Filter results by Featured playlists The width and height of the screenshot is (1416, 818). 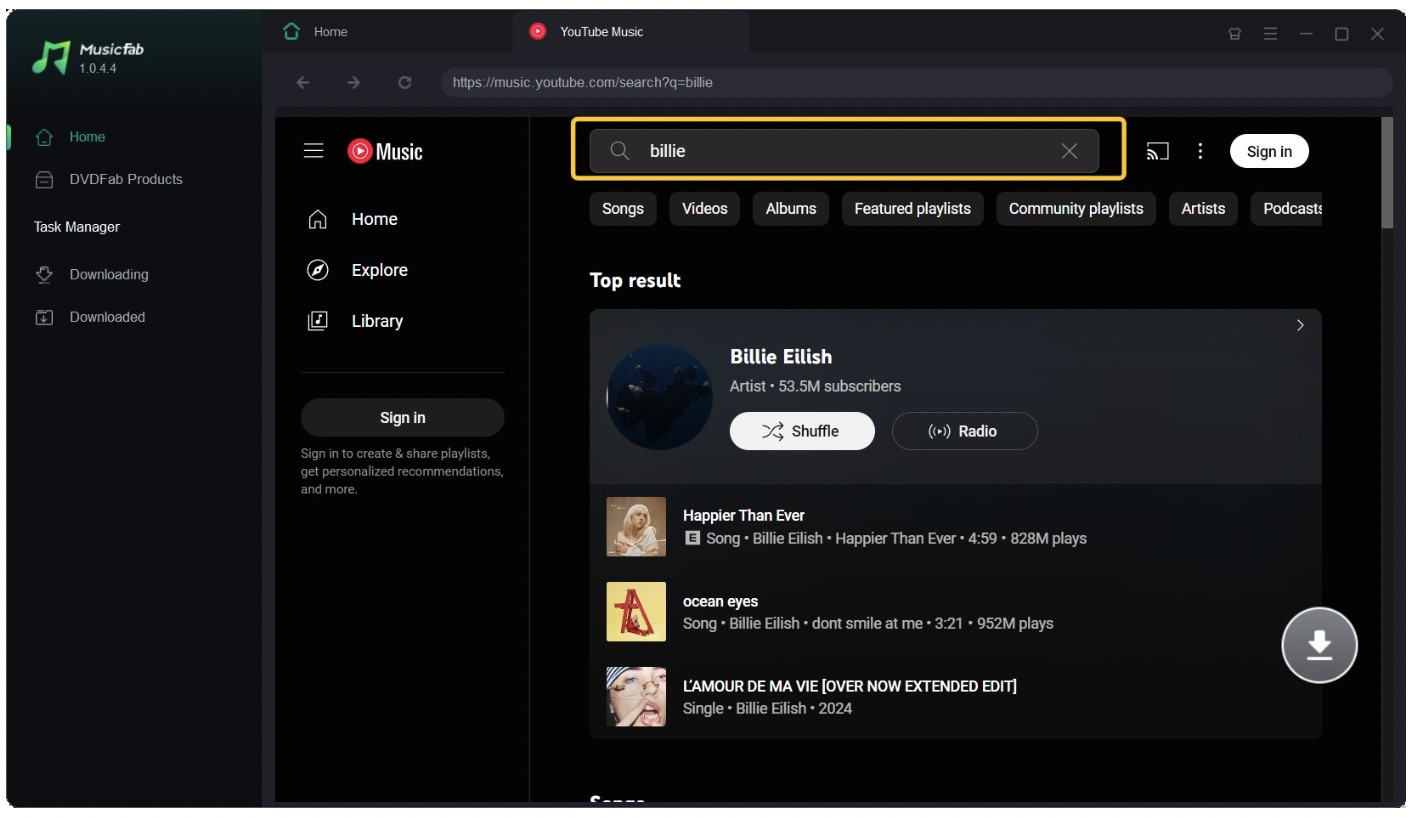click(x=912, y=208)
